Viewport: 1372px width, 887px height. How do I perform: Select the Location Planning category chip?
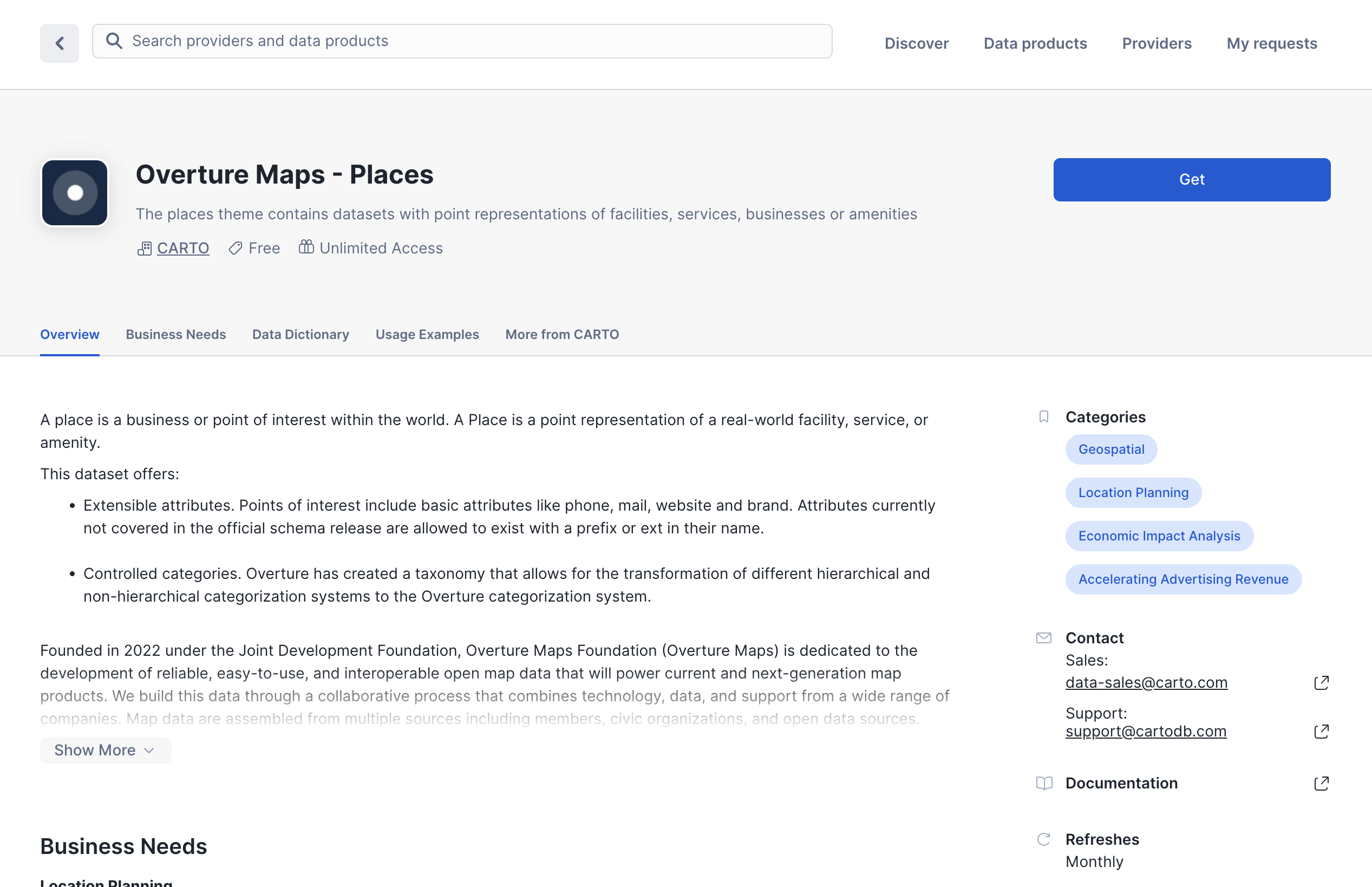point(1133,493)
